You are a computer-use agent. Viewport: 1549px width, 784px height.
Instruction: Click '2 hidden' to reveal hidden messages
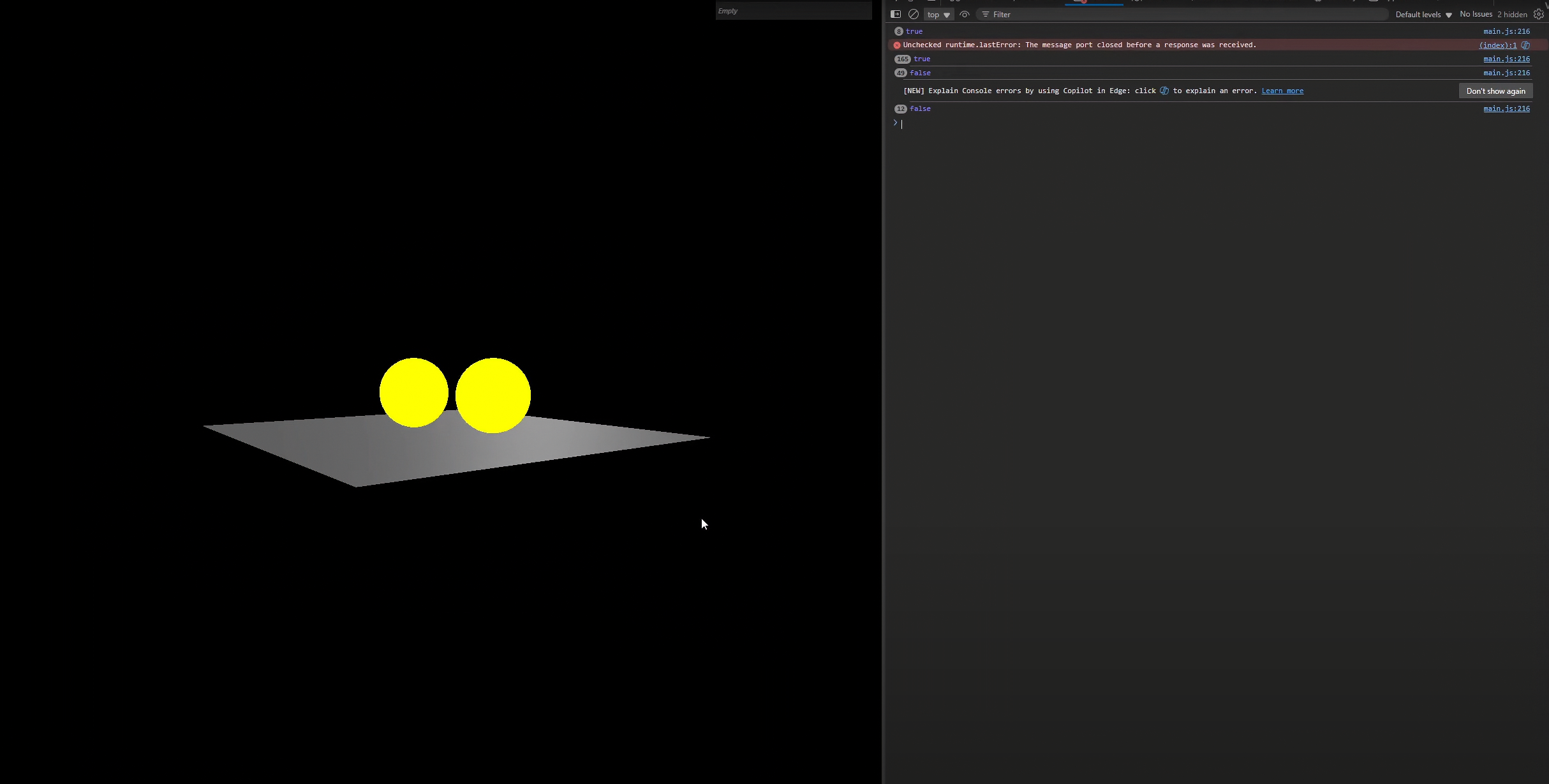point(1512,14)
